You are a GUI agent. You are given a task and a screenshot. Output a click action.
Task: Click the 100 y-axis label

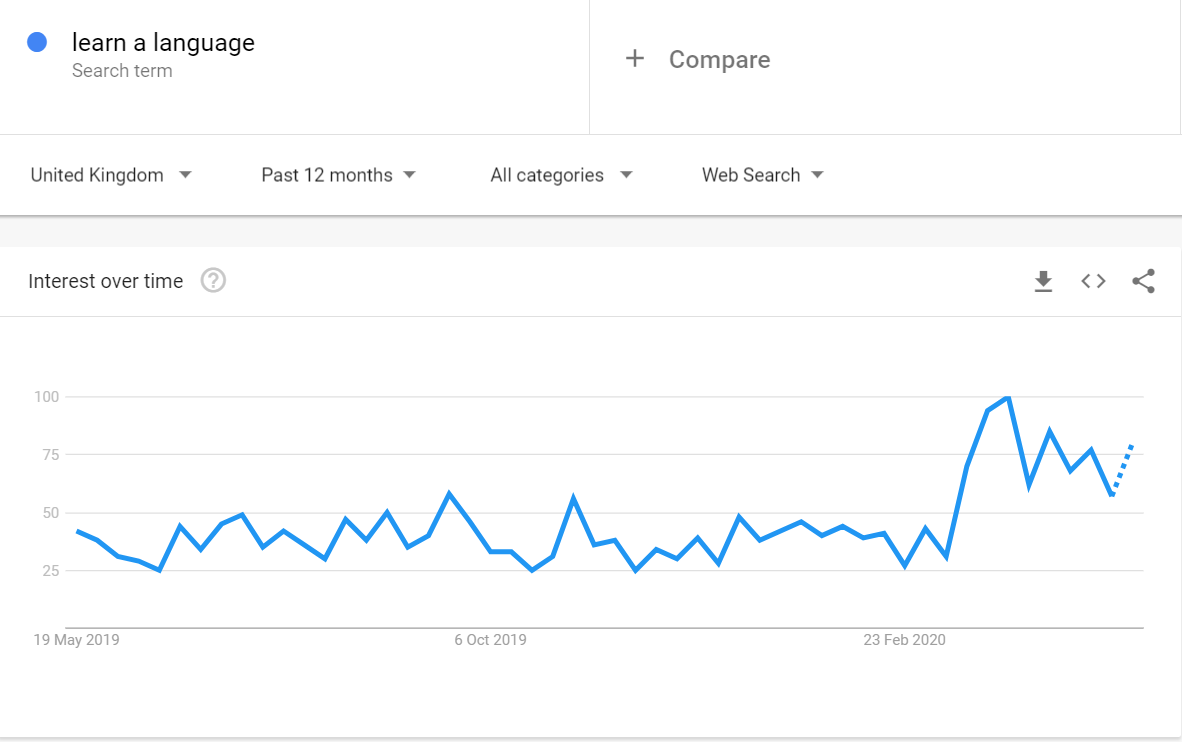[x=47, y=397]
